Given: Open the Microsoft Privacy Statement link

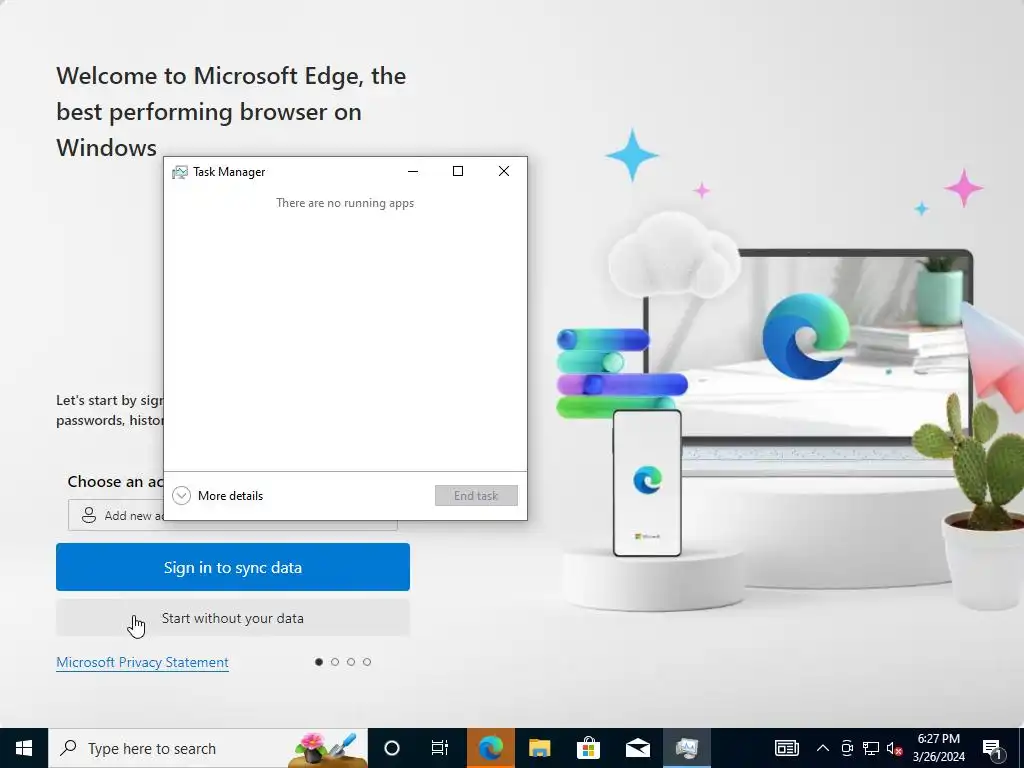Looking at the screenshot, I should point(142,662).
